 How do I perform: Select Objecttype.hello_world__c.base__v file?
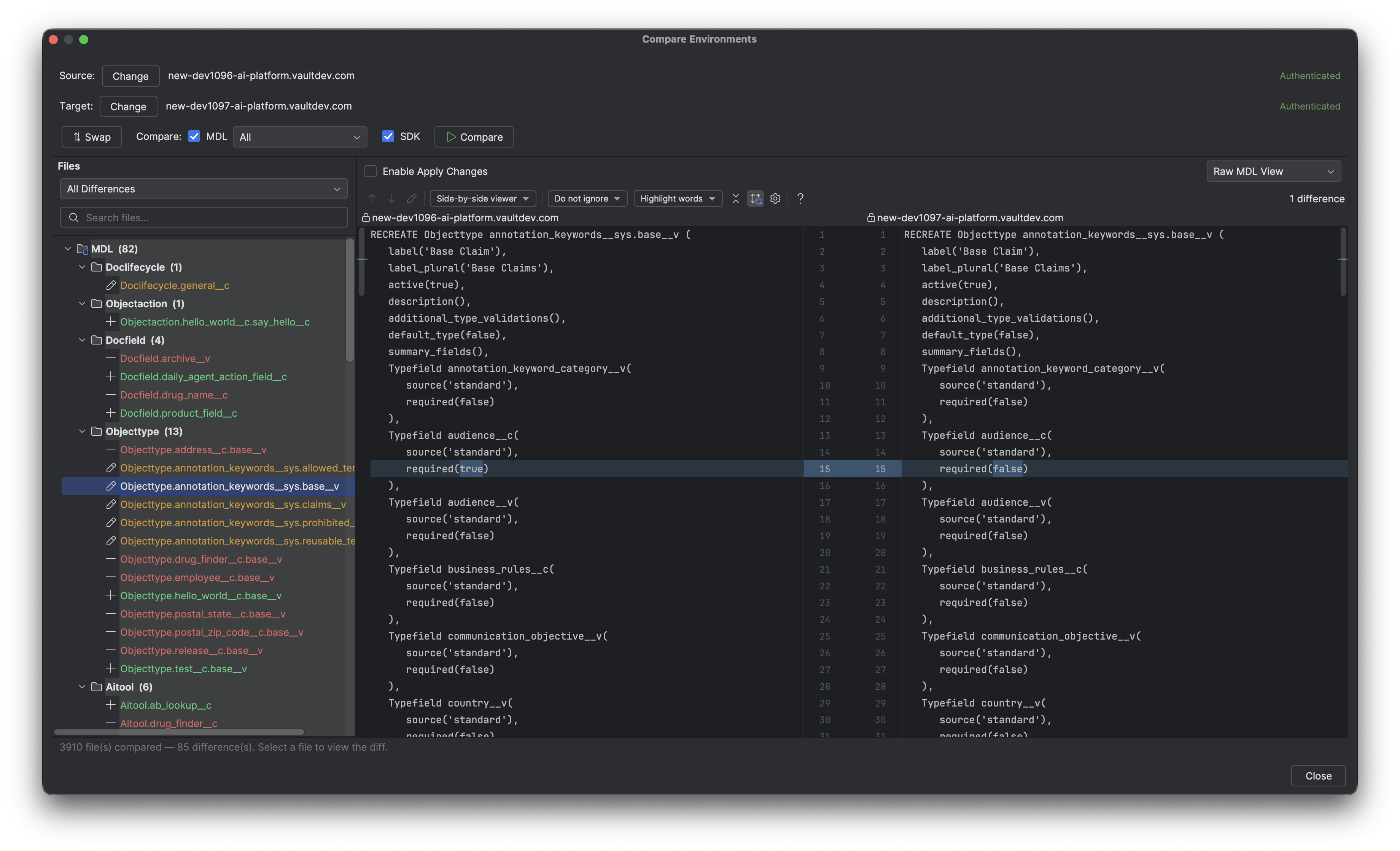tap(200, 595)
